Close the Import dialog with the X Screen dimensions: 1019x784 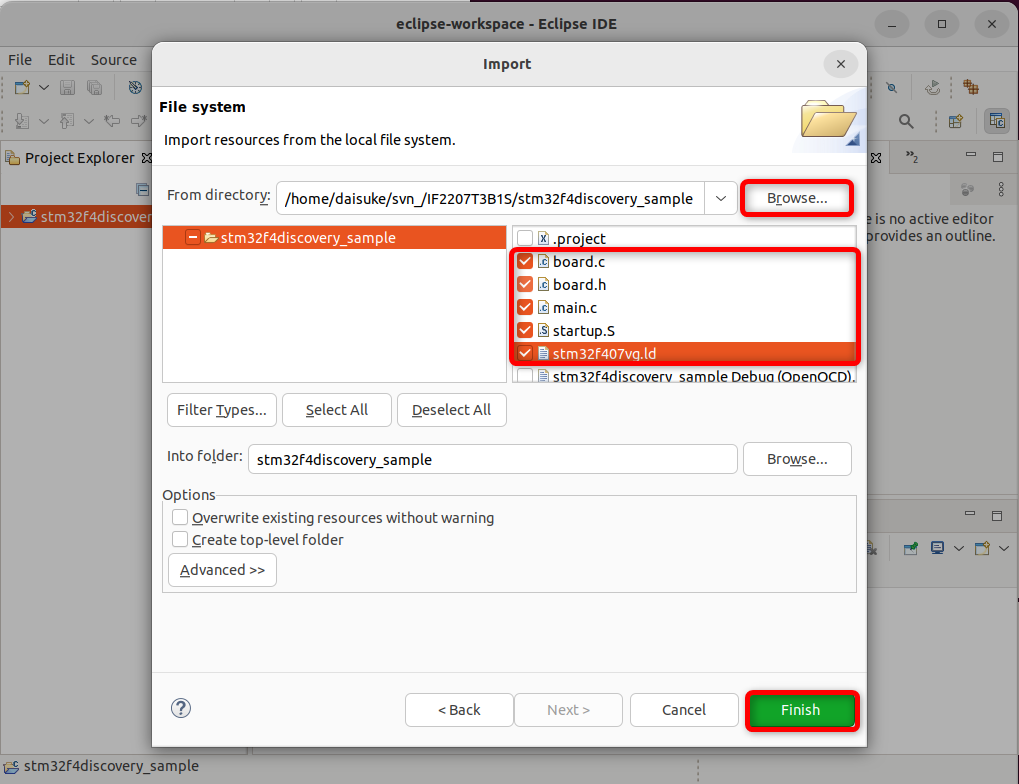pyautogui.click(x=841, y=64)
